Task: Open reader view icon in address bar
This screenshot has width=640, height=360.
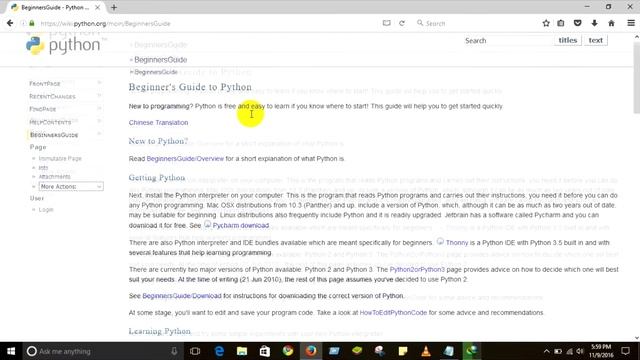Action: 386,23
